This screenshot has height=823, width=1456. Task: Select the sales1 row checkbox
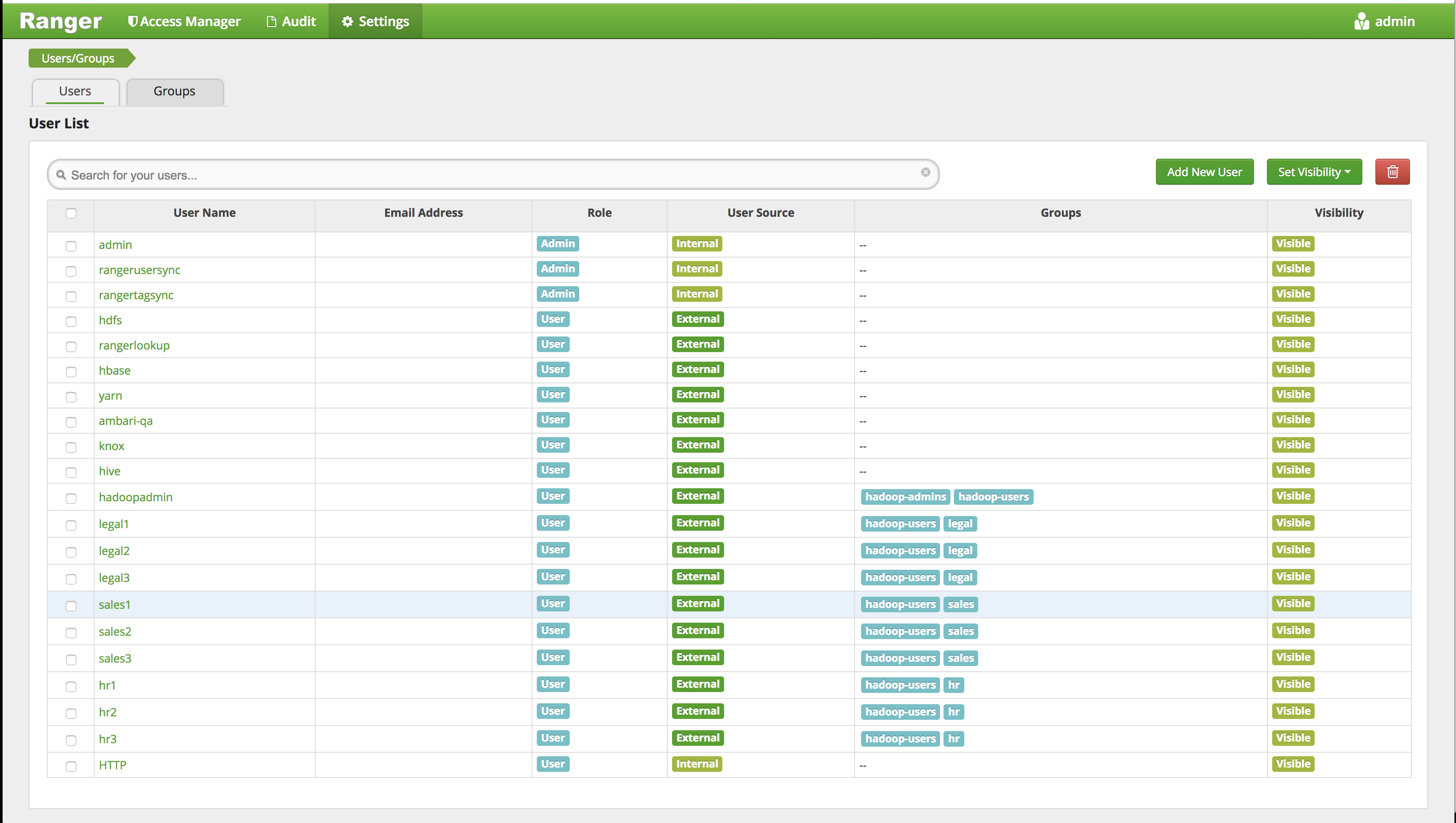point(71,605)
